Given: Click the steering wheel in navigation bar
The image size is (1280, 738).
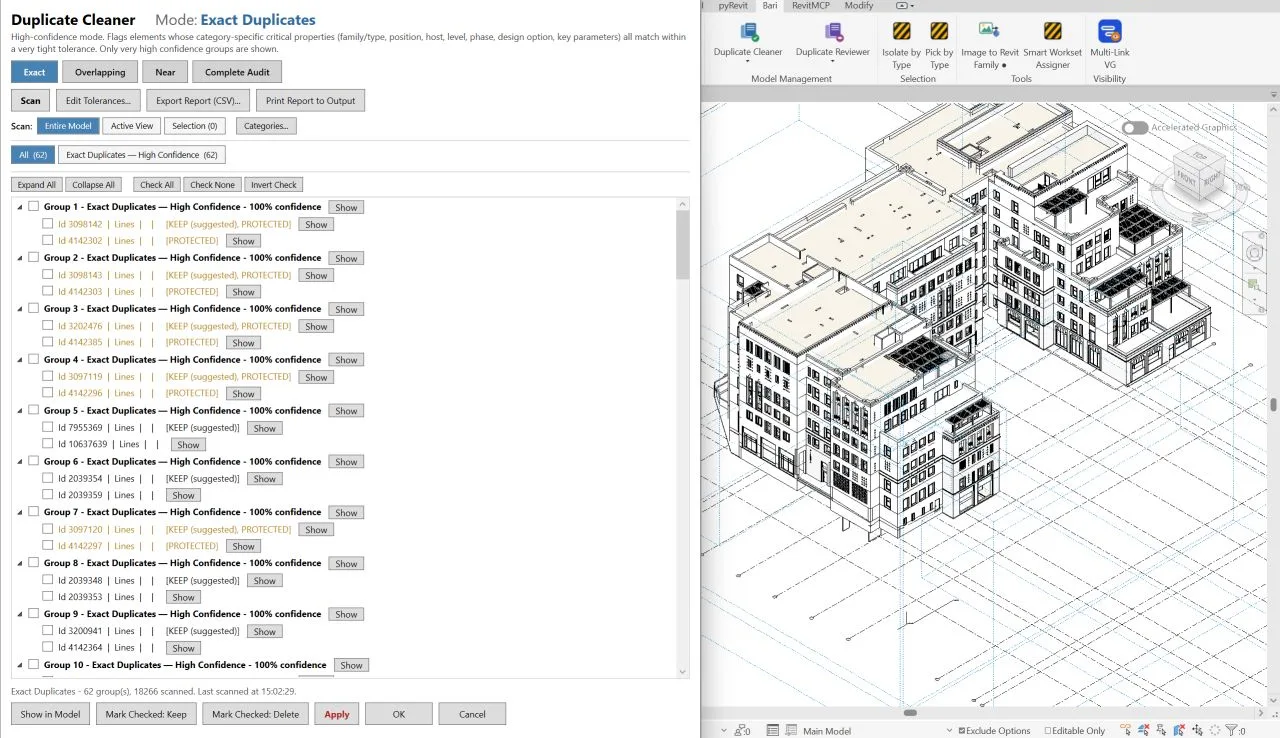Looking at the screenshot, I should pyautogui.click(x=1254, y=253).
